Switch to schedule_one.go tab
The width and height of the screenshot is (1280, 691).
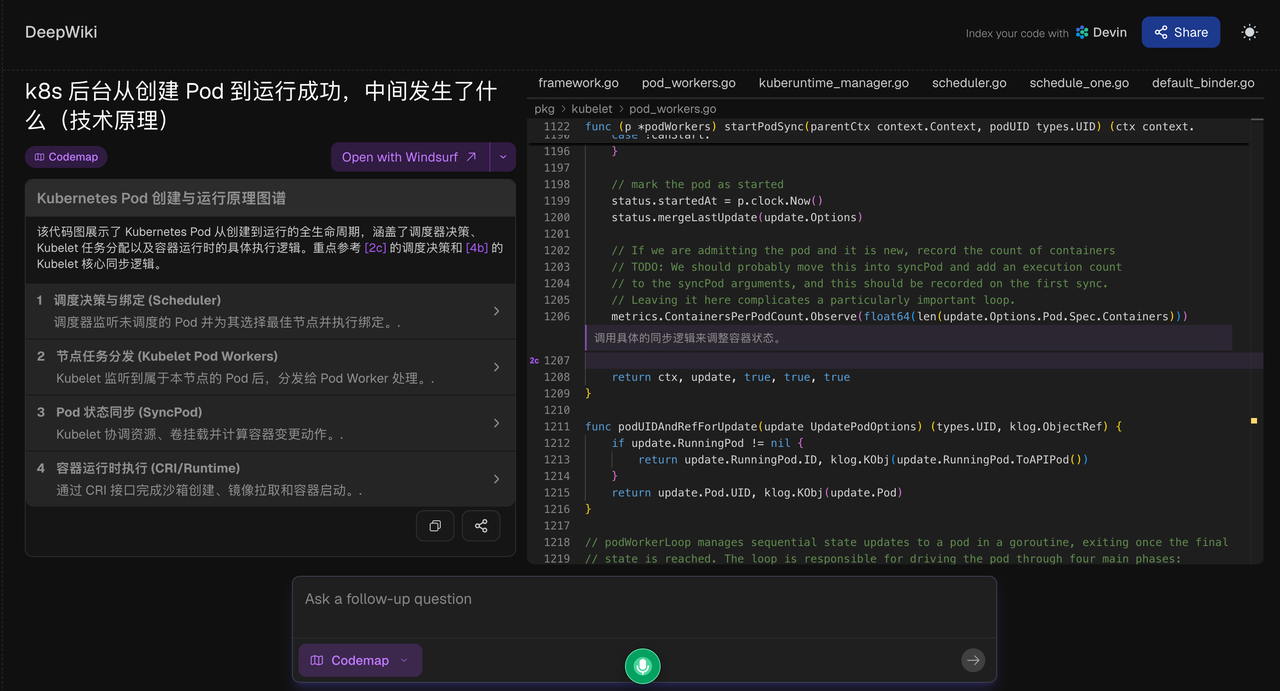click(1079, 83)
